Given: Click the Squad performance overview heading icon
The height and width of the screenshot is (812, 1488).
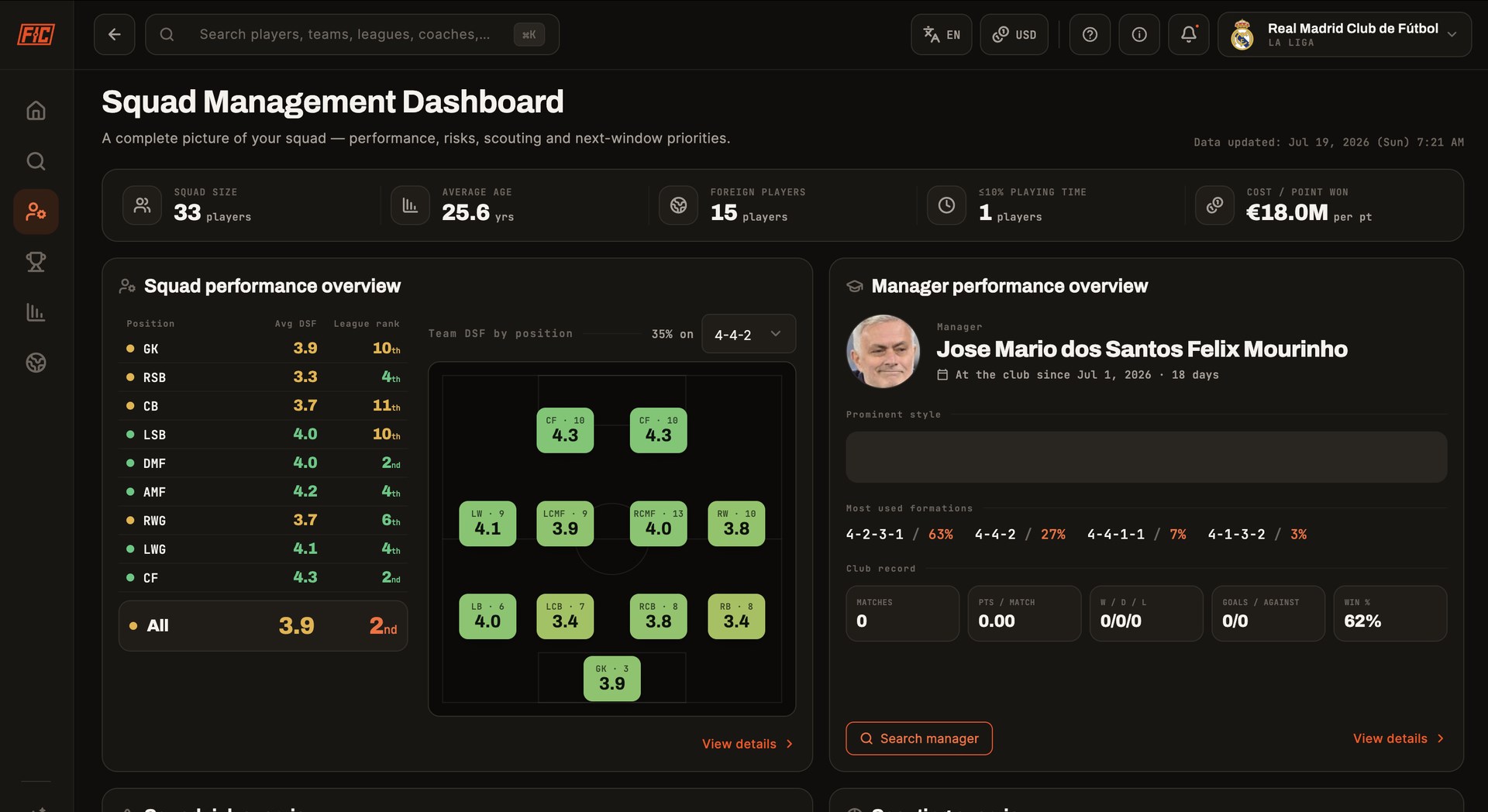Looking at the screenshot, I should pyautogui.click(x=127, y=287).
